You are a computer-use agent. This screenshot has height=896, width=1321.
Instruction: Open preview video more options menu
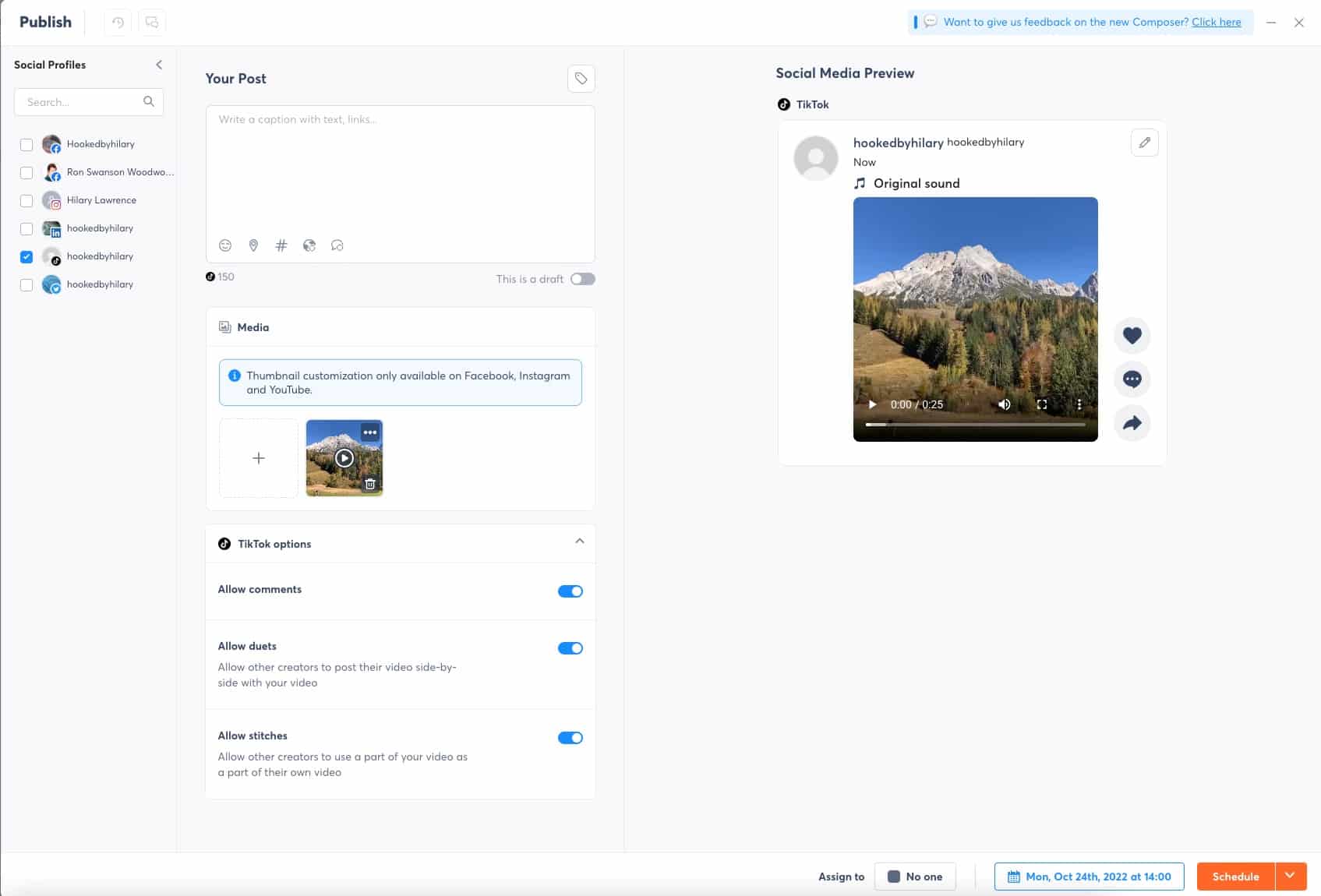[1079, 404]
